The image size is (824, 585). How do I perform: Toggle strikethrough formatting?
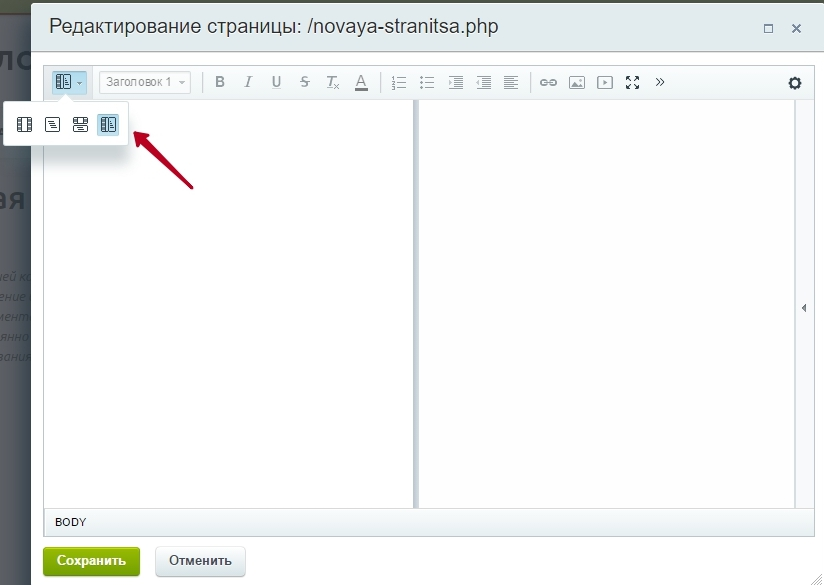pyautogui.click(x=304, y=82)
